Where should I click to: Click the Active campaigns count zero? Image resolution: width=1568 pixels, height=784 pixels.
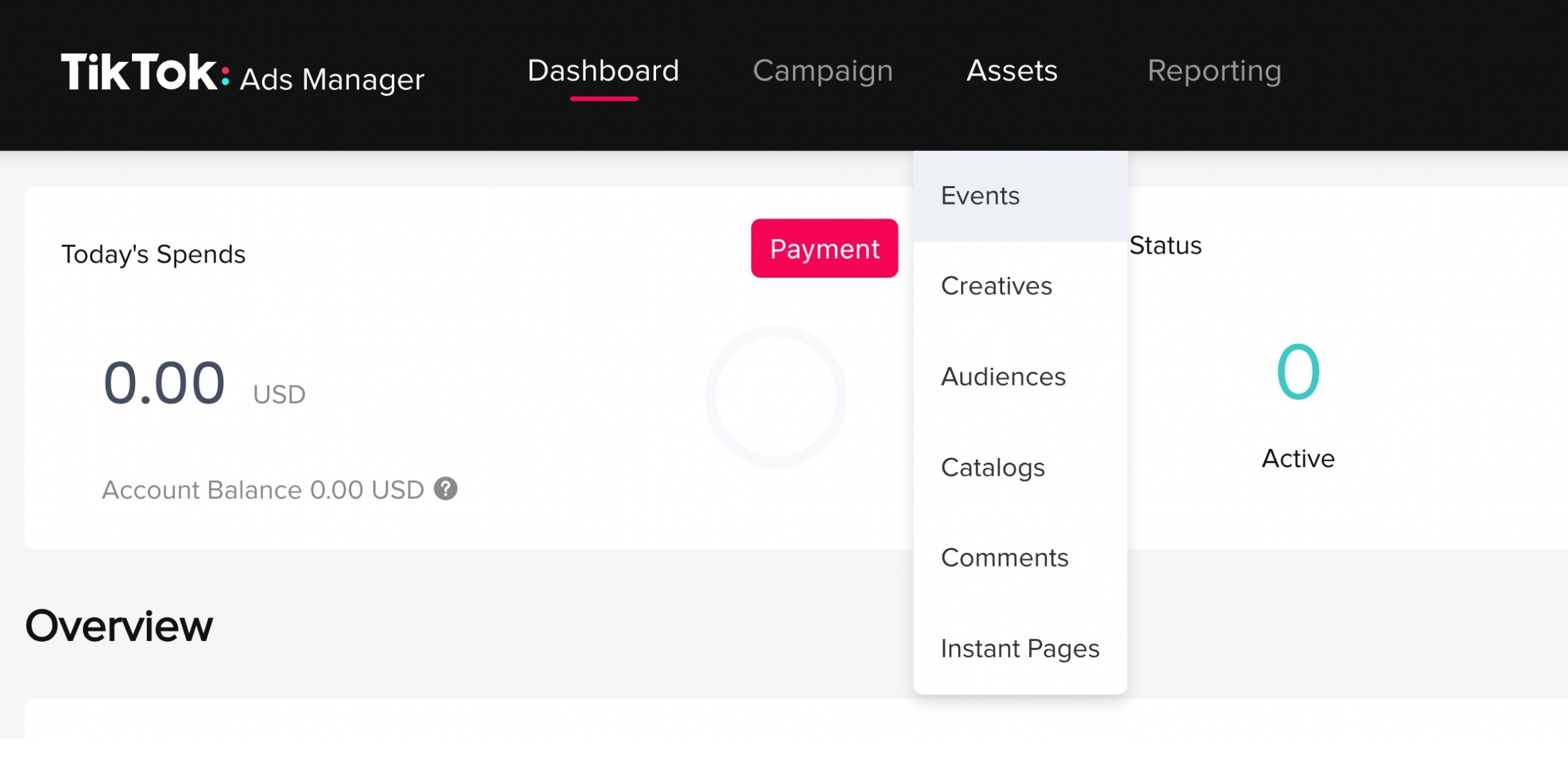tap(1298, 372)
